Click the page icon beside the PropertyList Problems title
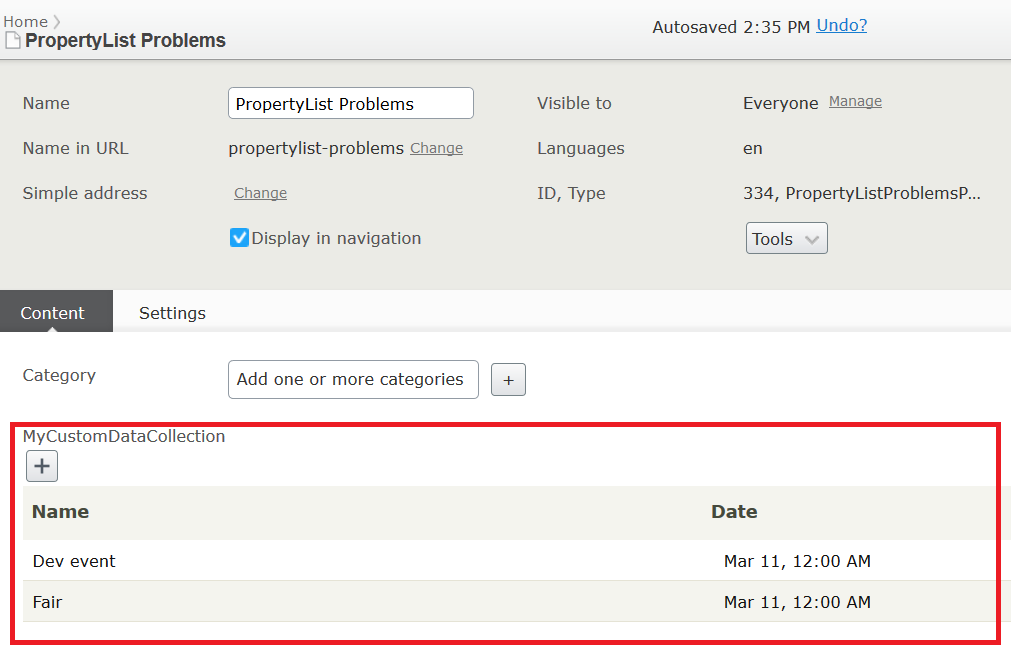 click(x=13, y=41)
